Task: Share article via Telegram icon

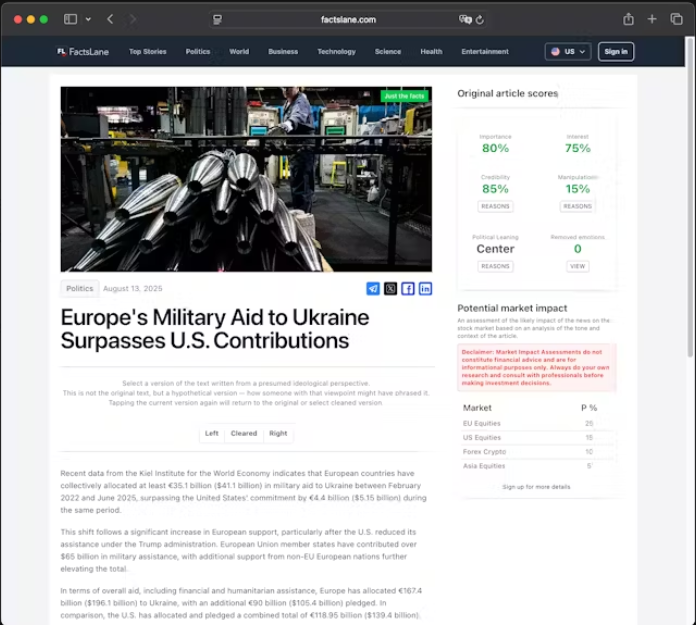Action: pyautogui.click(x=373, y=289)
